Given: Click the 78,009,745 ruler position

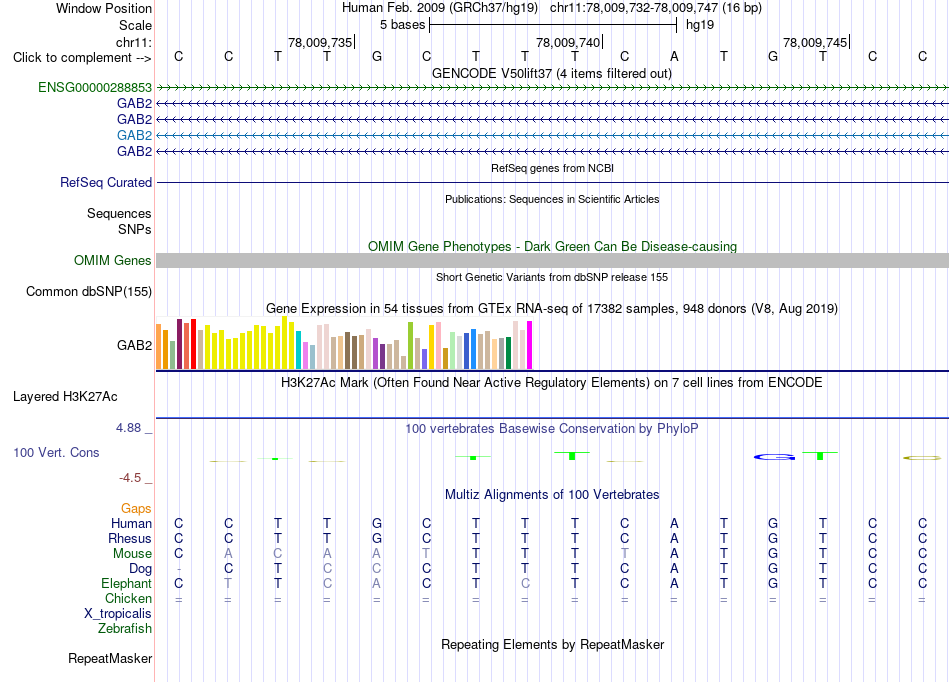Looking at the screenshot, I should coord(815,42).
